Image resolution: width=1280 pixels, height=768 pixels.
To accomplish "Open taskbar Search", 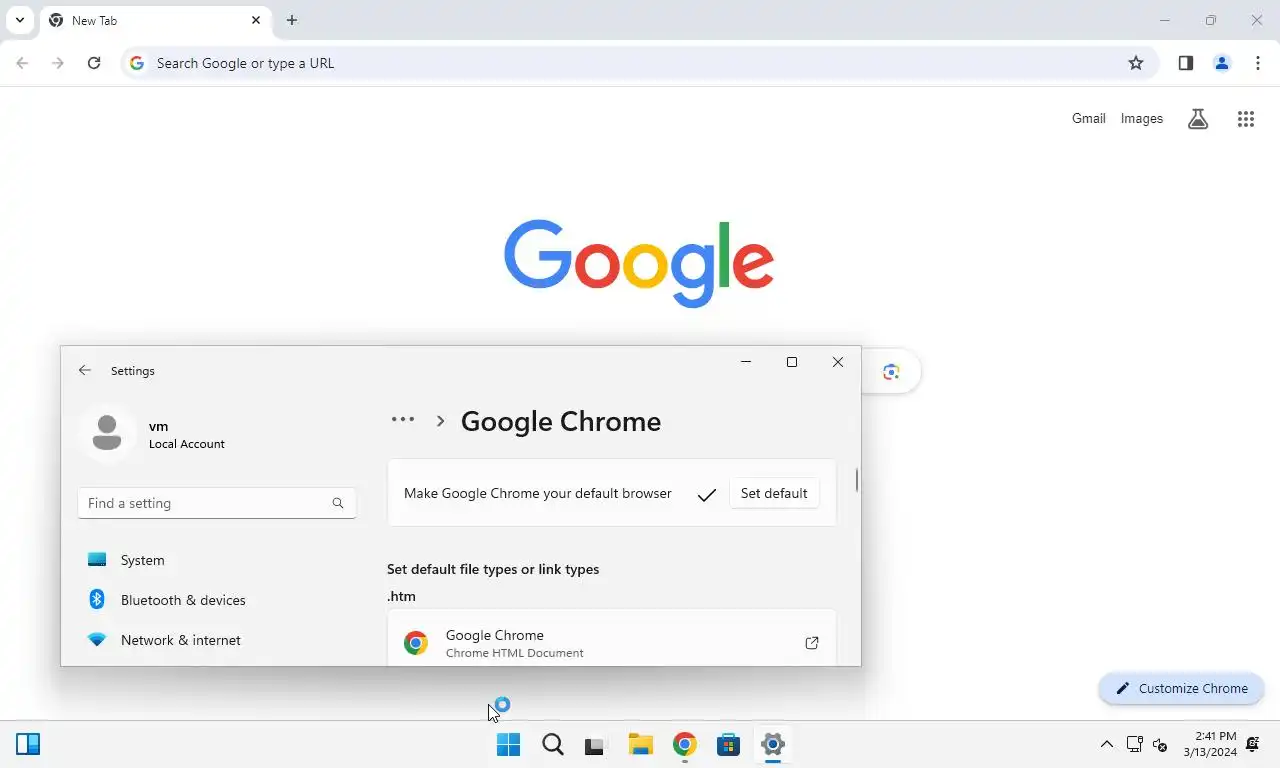I will click(x=553, y=744).
